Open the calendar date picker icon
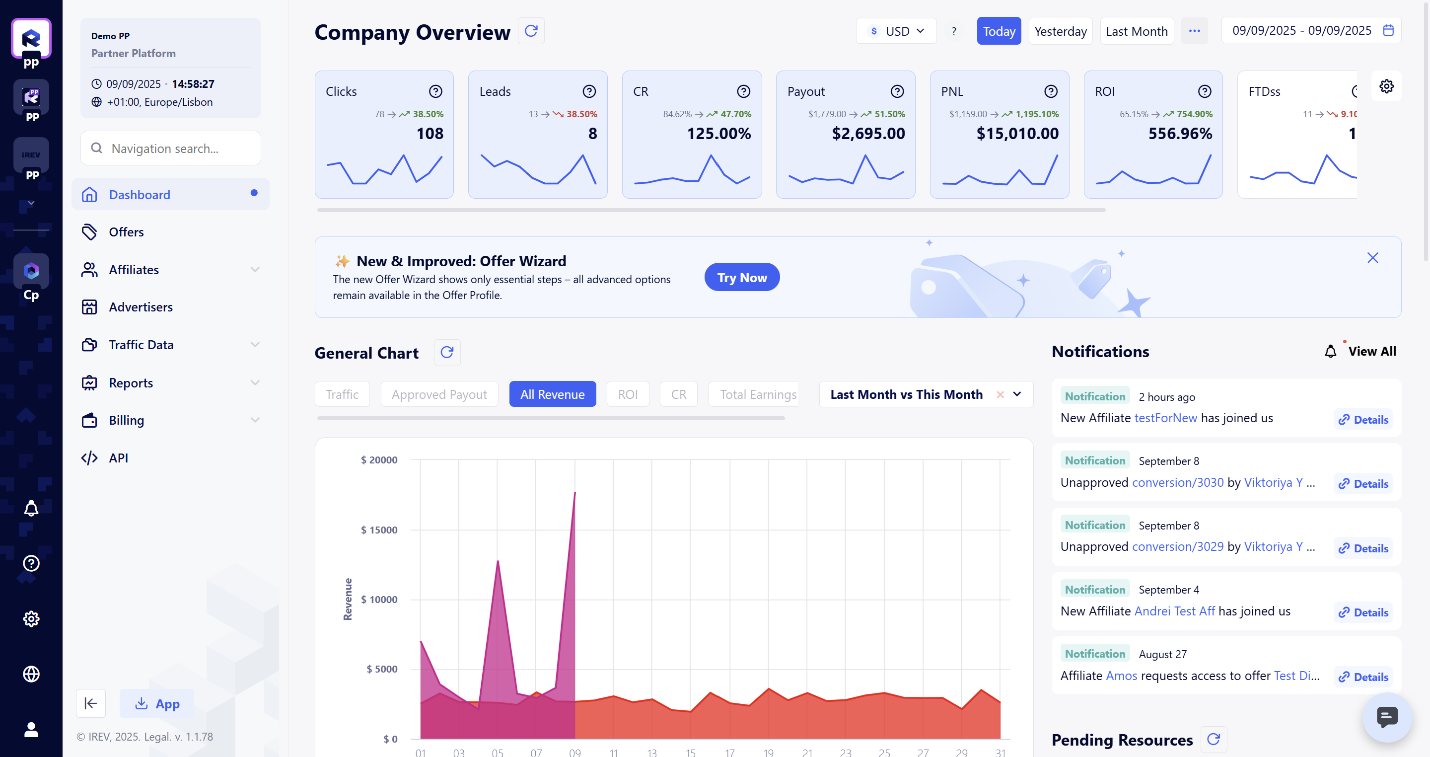Image resolution: width=1430 pixels, height=757 pixels. point(1388,31)
